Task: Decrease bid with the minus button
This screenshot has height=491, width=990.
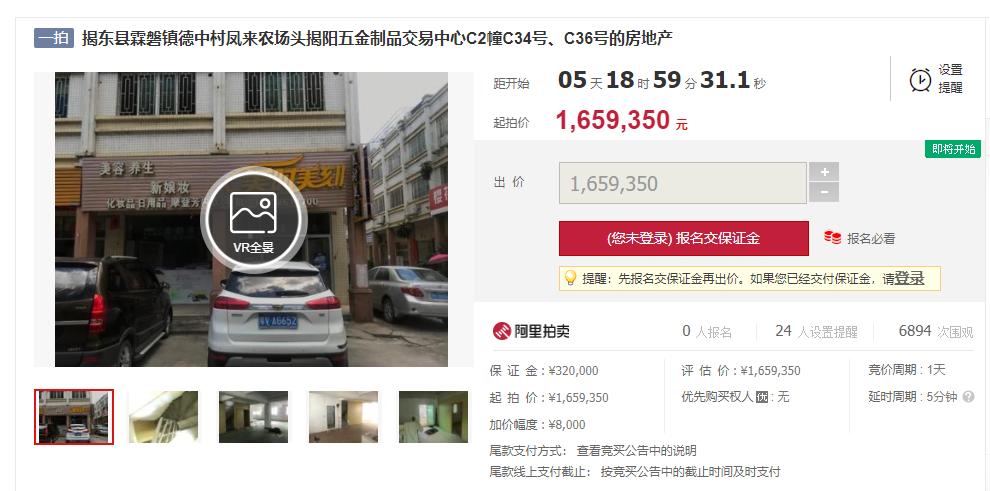Action: (x=824, y=192)
